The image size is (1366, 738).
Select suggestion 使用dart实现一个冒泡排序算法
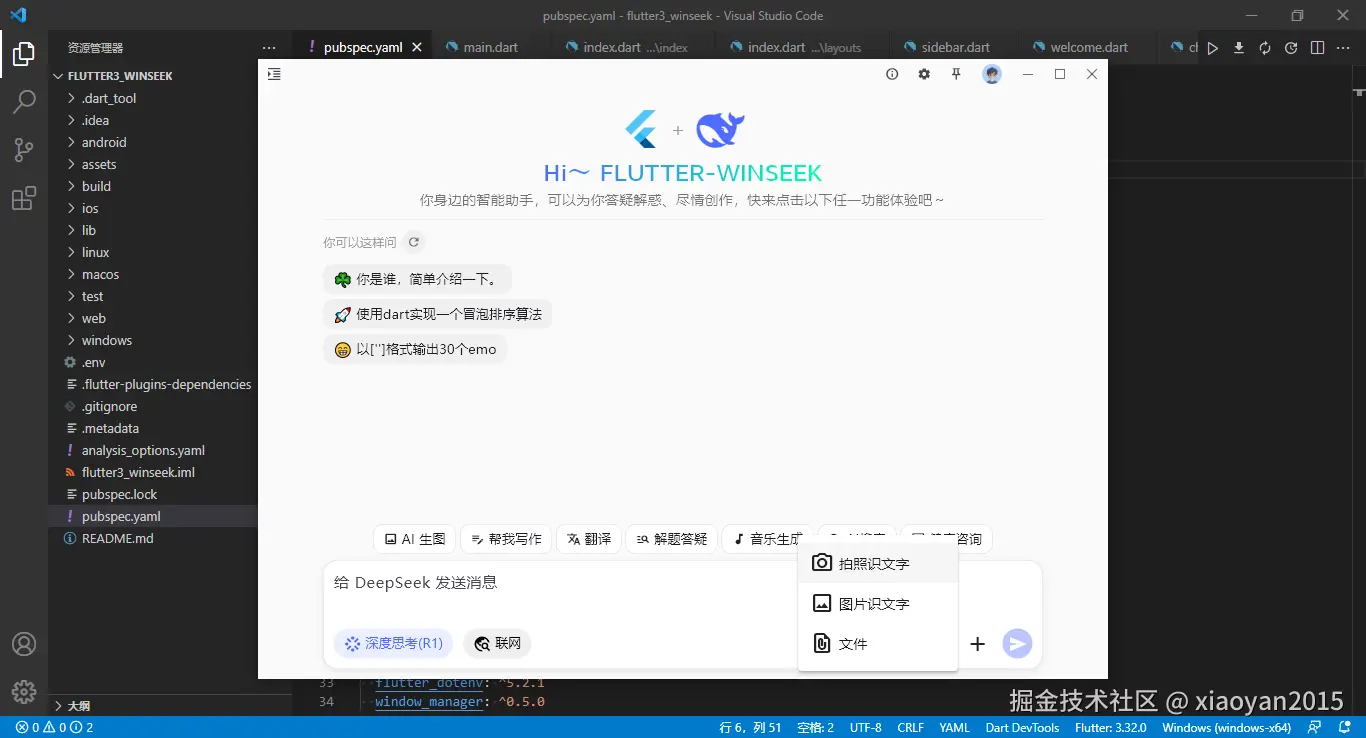pyautogui.click(x=438, y=314)
